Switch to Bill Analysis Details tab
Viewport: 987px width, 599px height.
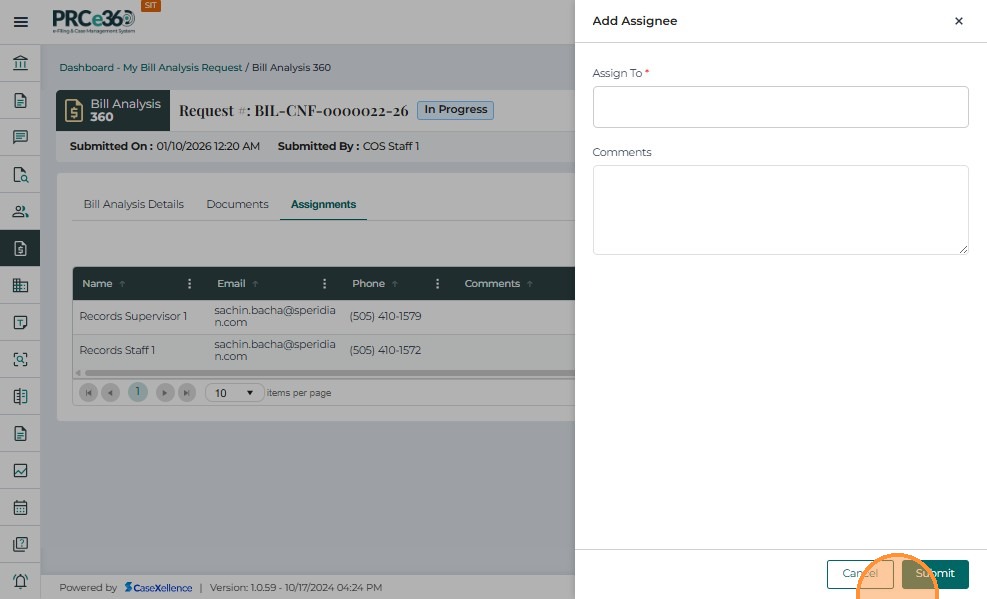[x=133, y=204]
